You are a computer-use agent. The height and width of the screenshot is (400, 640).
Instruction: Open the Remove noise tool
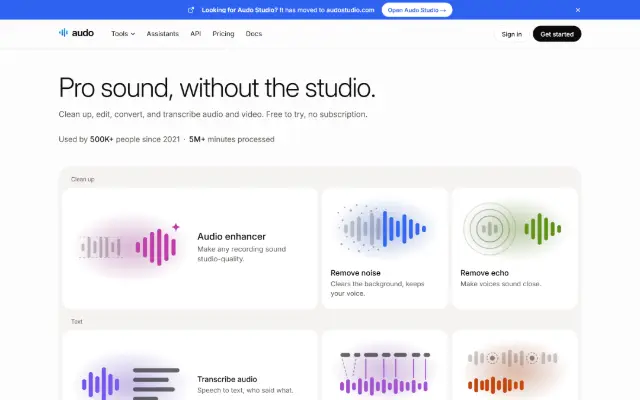[x=355, y=273]
